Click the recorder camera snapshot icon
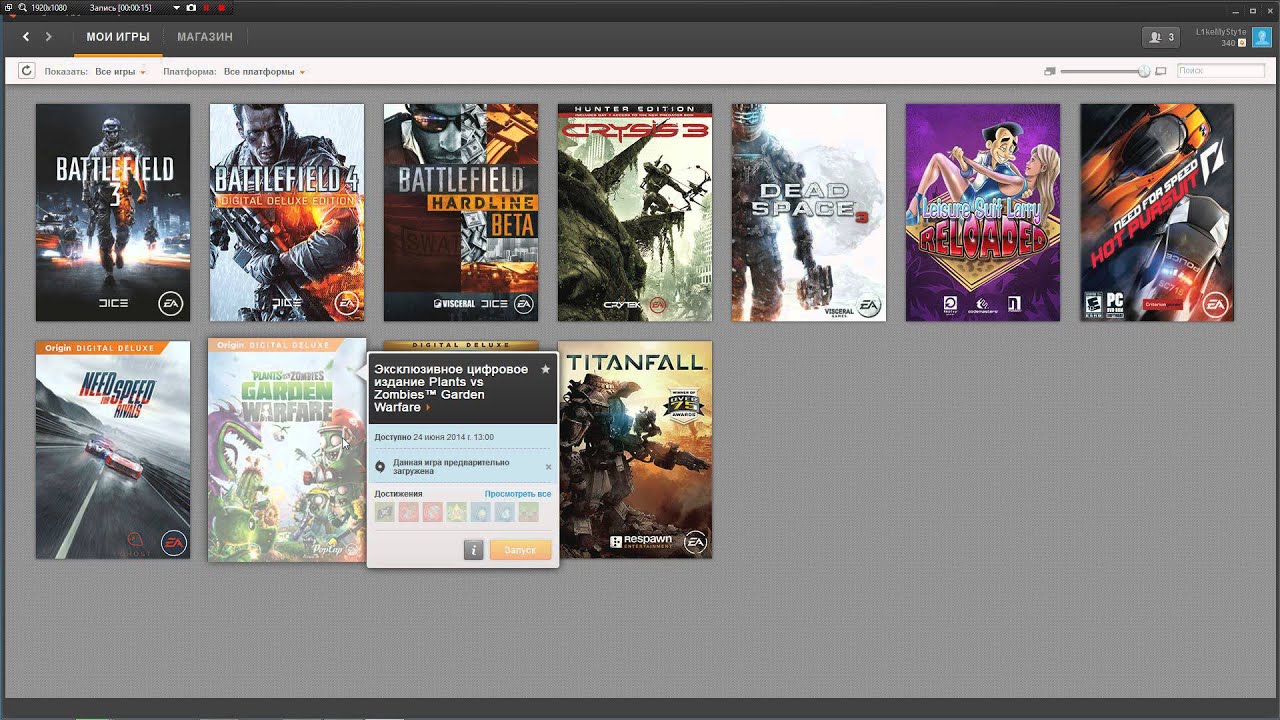This screenshot has height=720, width=1280. coord(191,7)
